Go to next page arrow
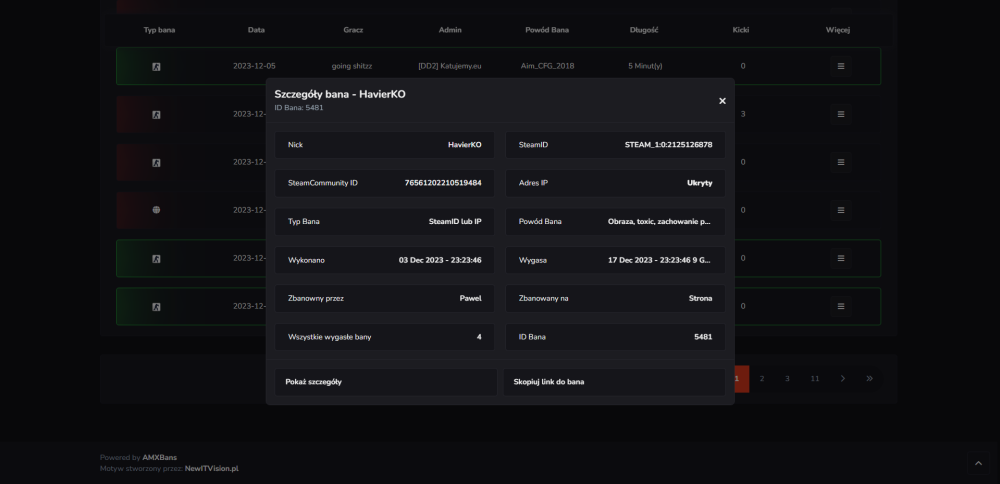 pos(842,379)
